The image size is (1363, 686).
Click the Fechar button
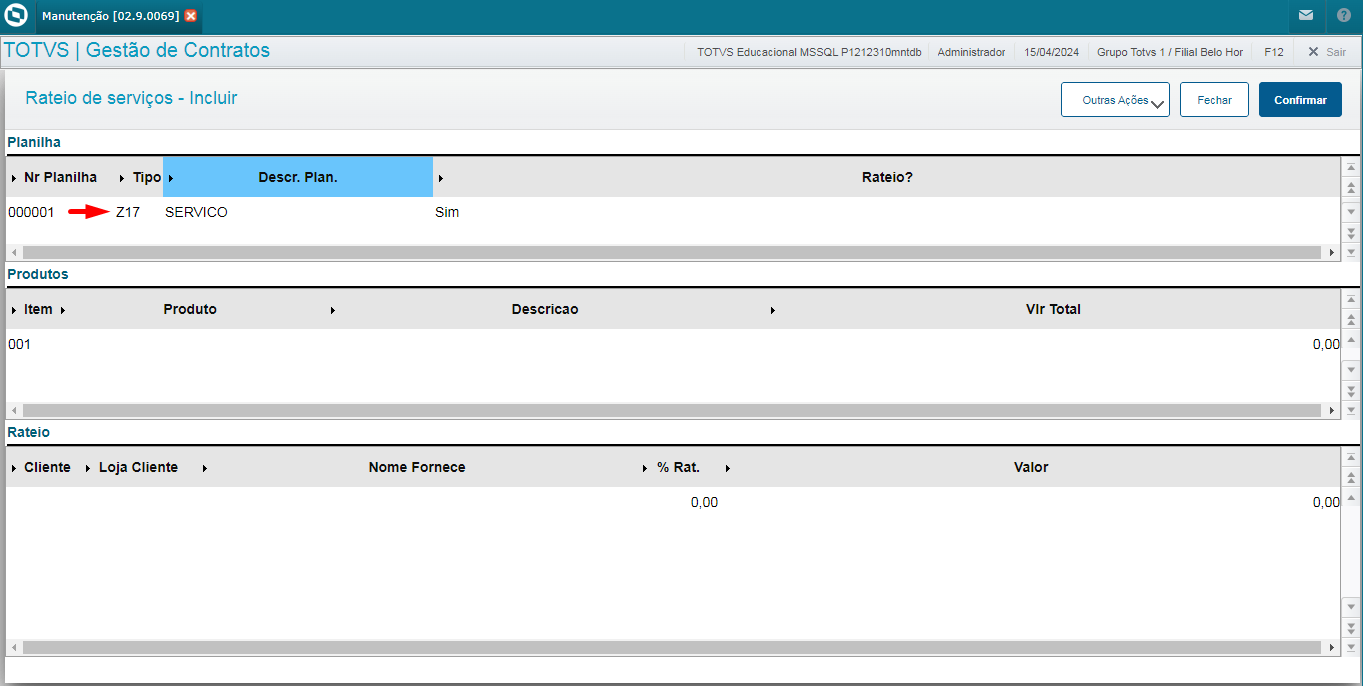point(1214,100)
